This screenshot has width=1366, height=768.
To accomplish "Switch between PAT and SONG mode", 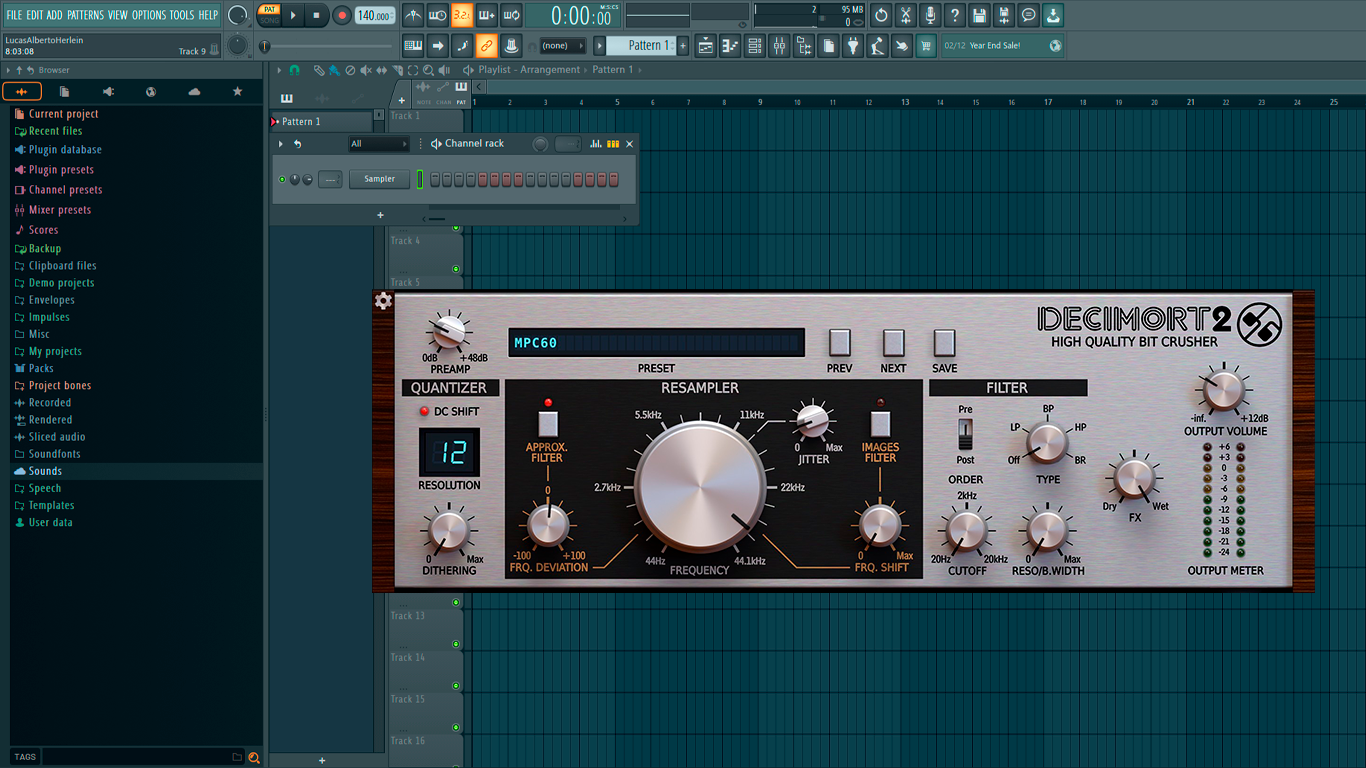I will tap(269, 15).
